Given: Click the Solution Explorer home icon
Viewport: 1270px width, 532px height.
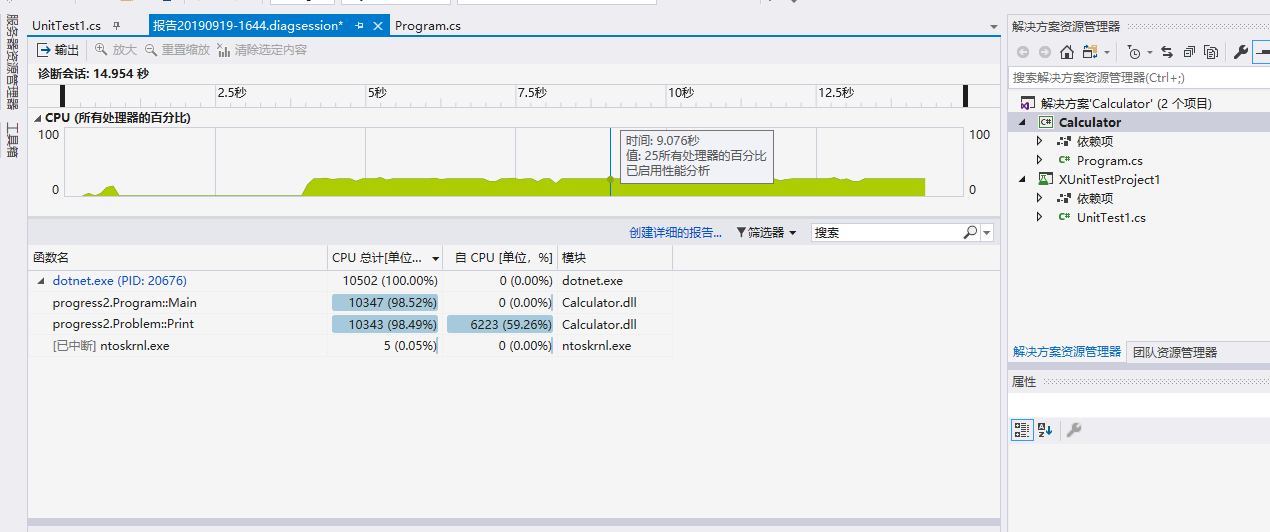Looking at the screenshot, I should click(x=1067, y=52).
